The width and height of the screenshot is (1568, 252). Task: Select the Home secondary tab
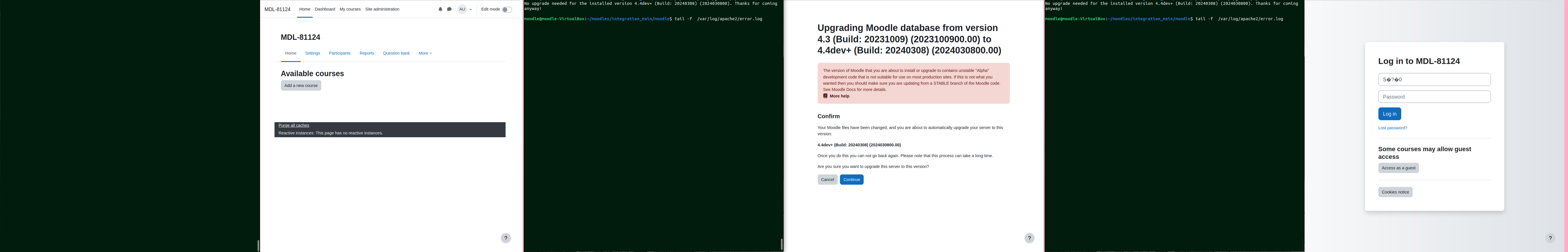(x=291, y=53)
